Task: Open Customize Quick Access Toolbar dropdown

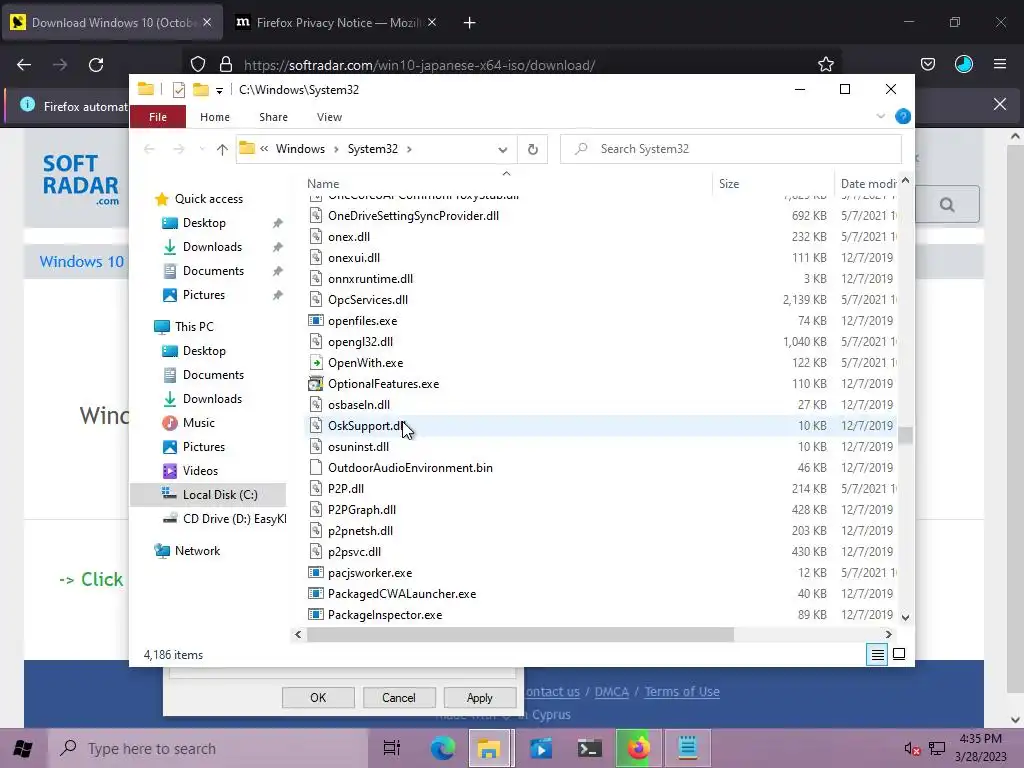Action: click(219, 91)
